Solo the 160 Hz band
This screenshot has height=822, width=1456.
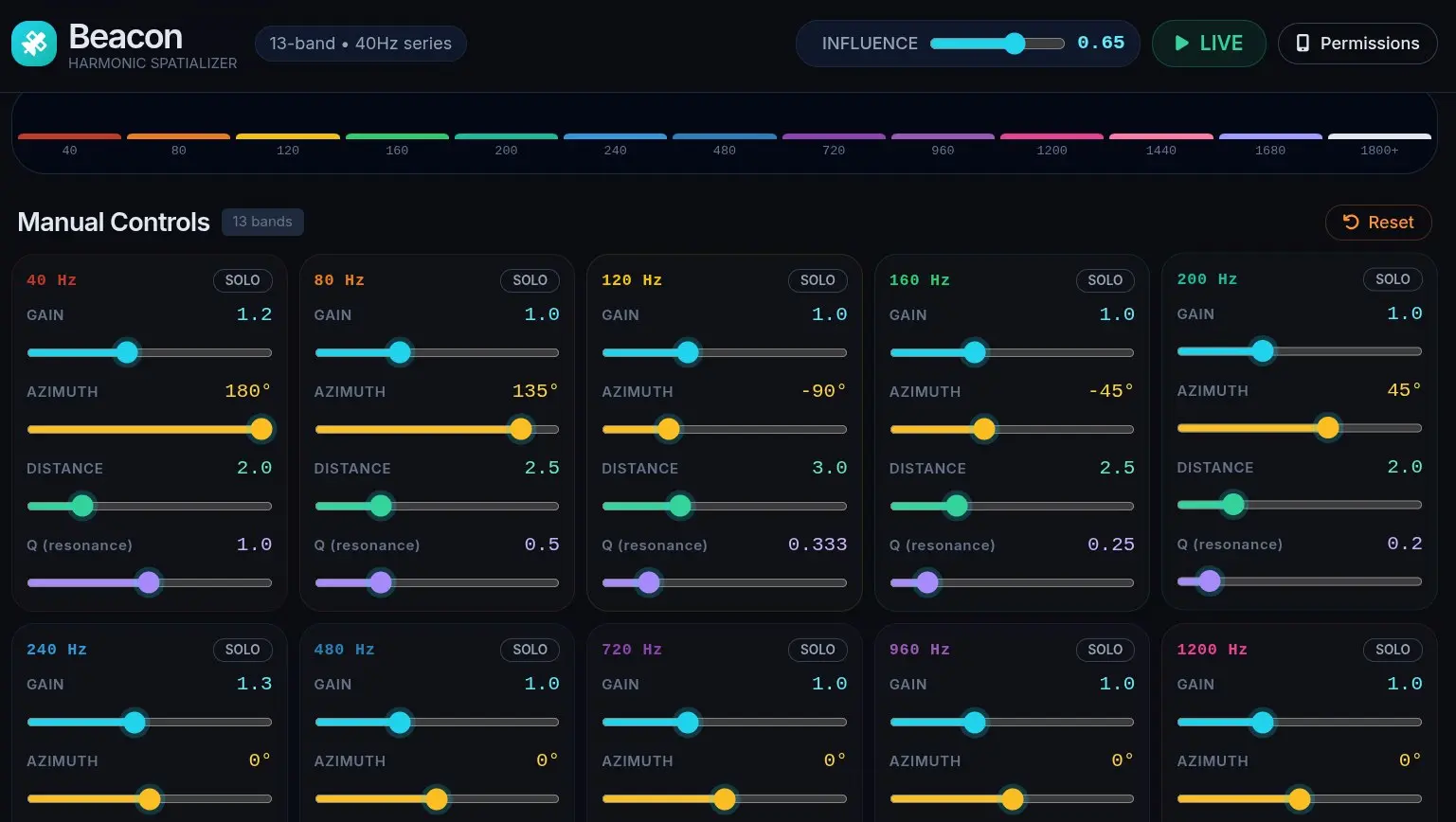click(x=1105, y=280)
